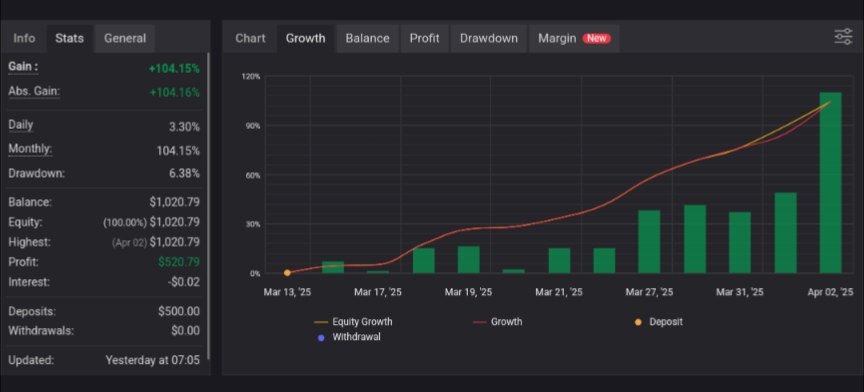Click the +104.15% gain value
Image resolution: width=864 pixels, height=392 pixels.
[174, 69]
